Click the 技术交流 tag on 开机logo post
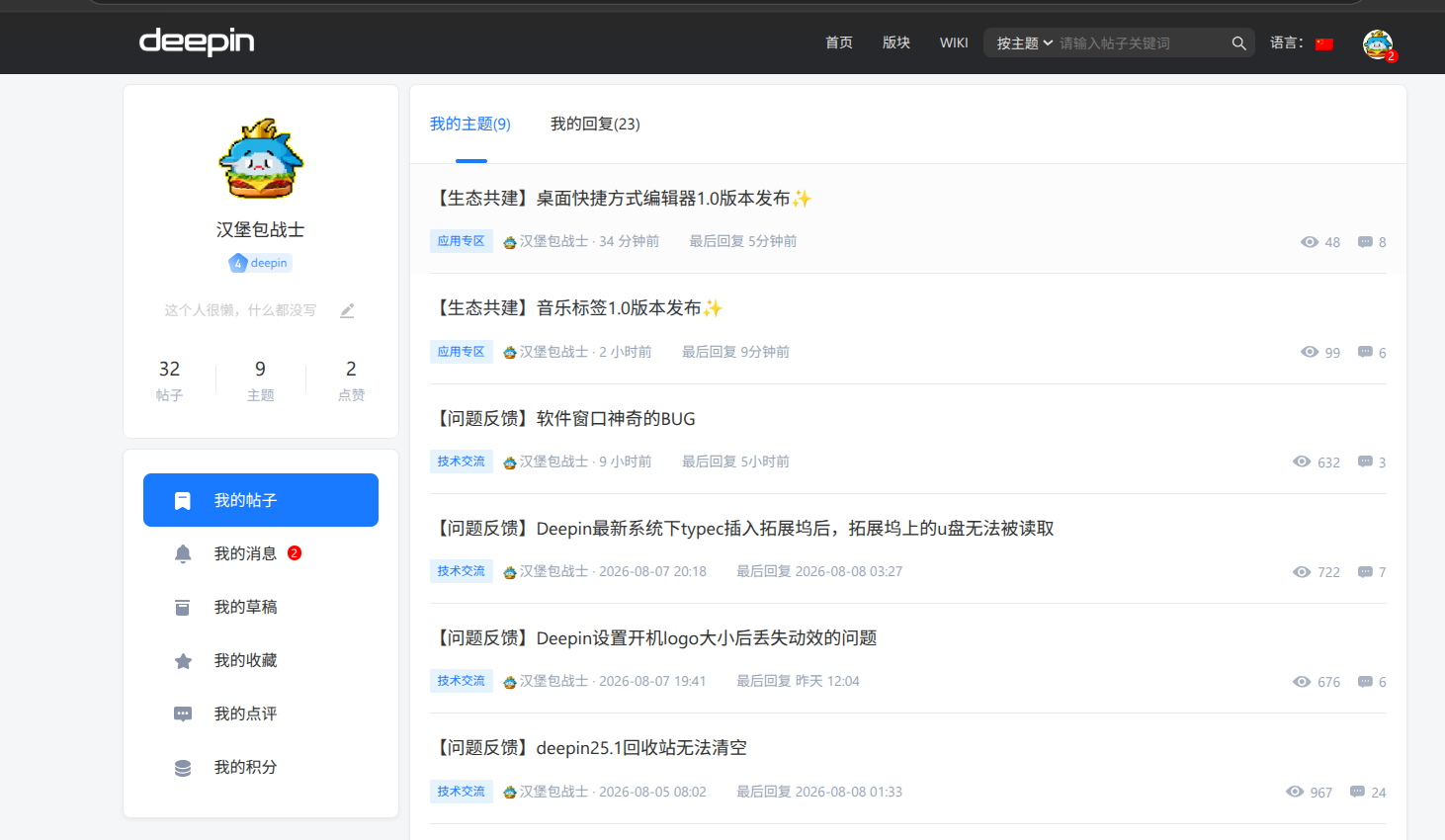This screenshot has height=840, width=1445. click(x=462, y=681)
